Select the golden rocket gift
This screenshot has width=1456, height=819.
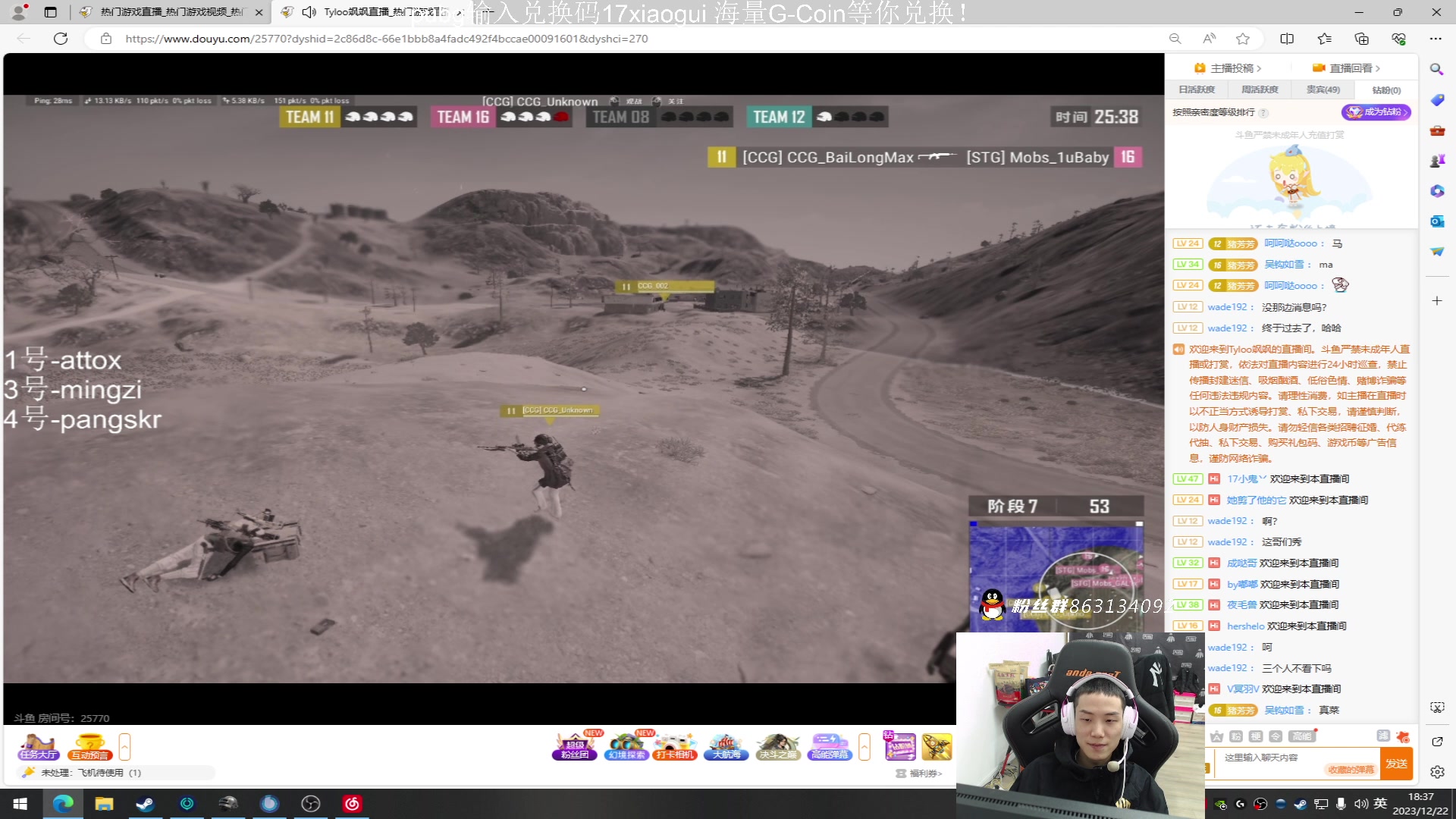(x=937, y=747)
